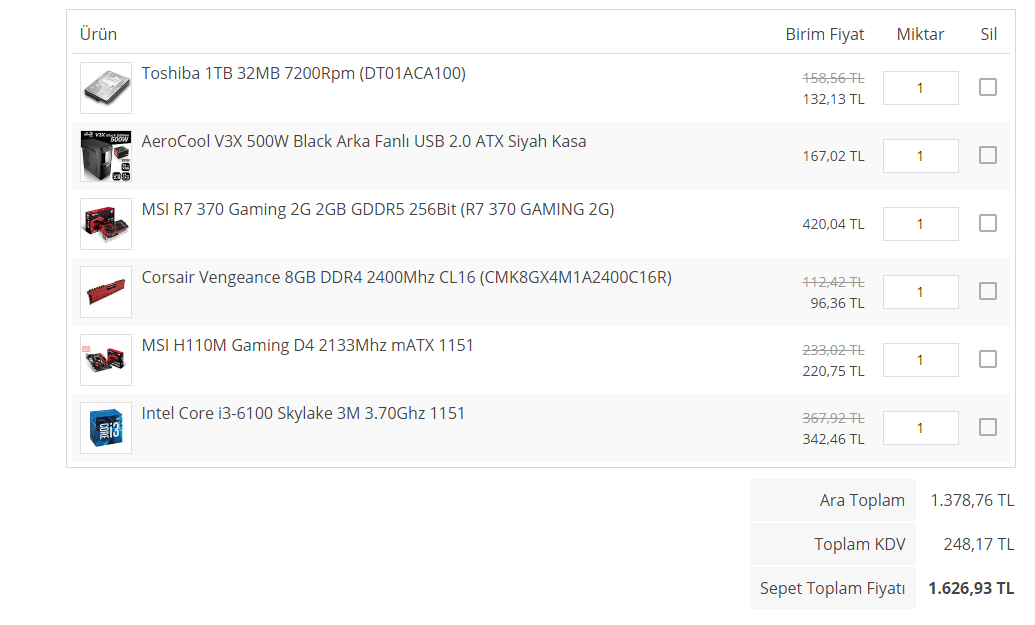Click the struck-through 233,02 TL price
Screen dimensions: 1035x625
pos(833,350)
